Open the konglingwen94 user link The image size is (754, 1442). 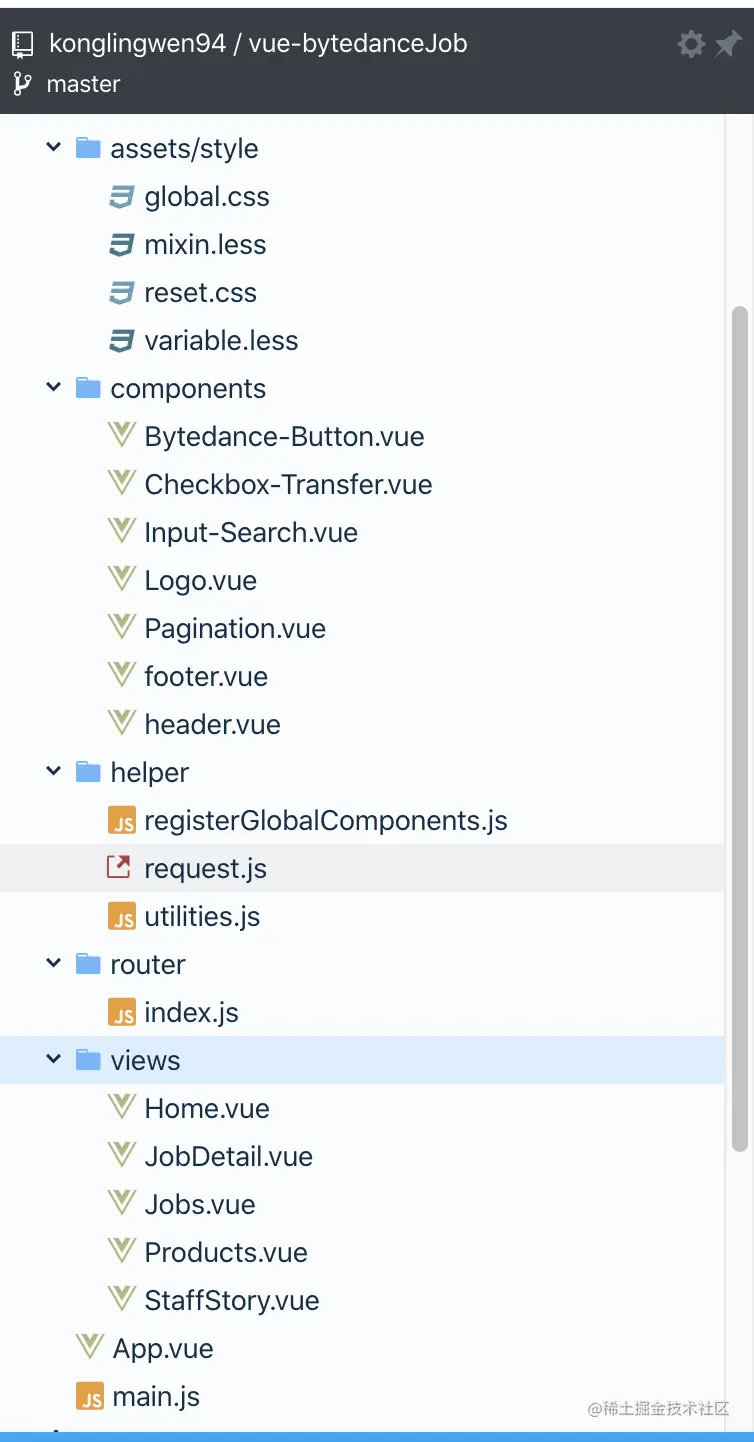click(x=138, y=44)
